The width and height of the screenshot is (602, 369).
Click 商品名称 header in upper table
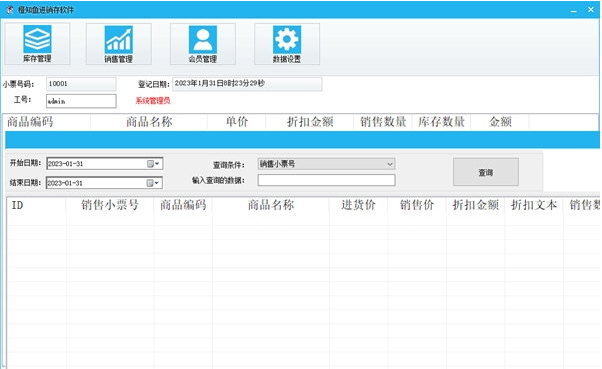(149, 122)
